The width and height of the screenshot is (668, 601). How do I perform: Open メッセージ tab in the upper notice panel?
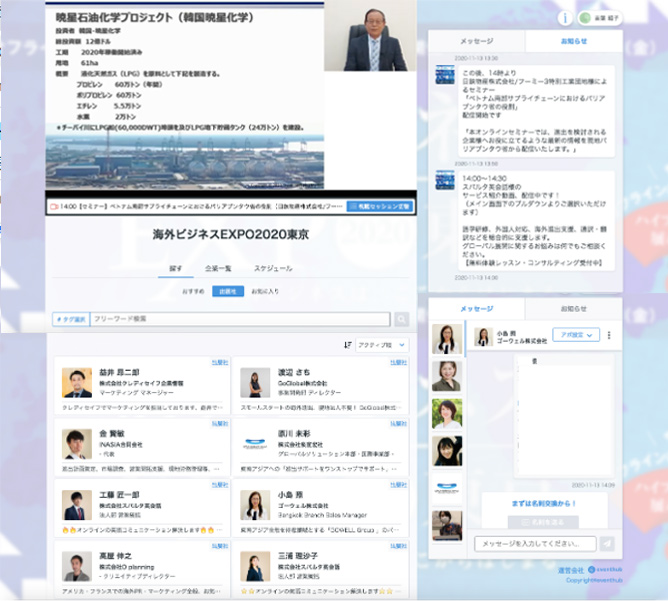(477, 41)
